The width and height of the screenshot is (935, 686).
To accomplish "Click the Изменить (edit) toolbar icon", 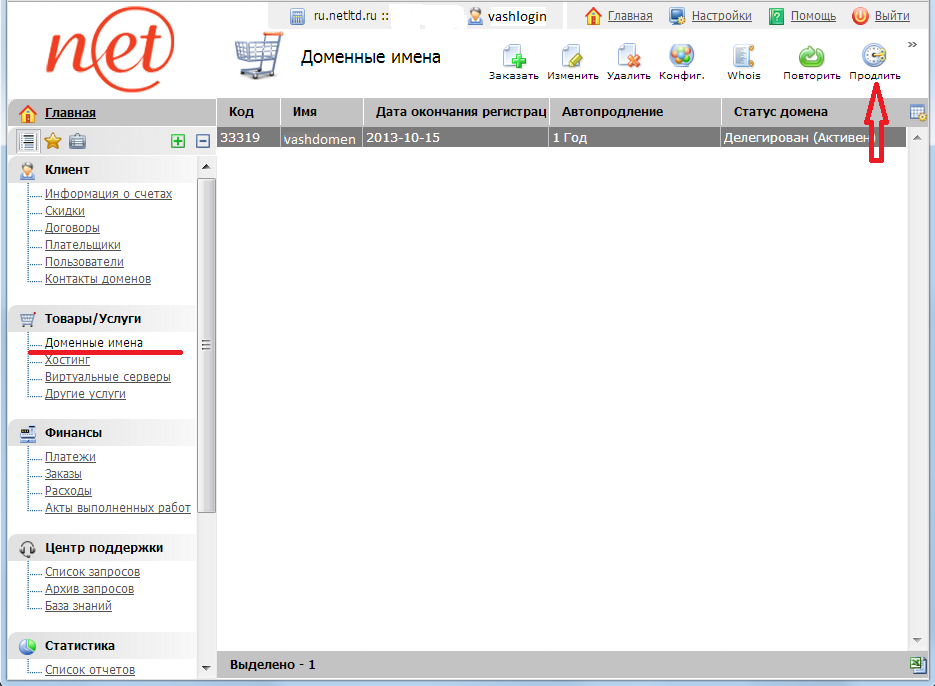I will point(572,57).
